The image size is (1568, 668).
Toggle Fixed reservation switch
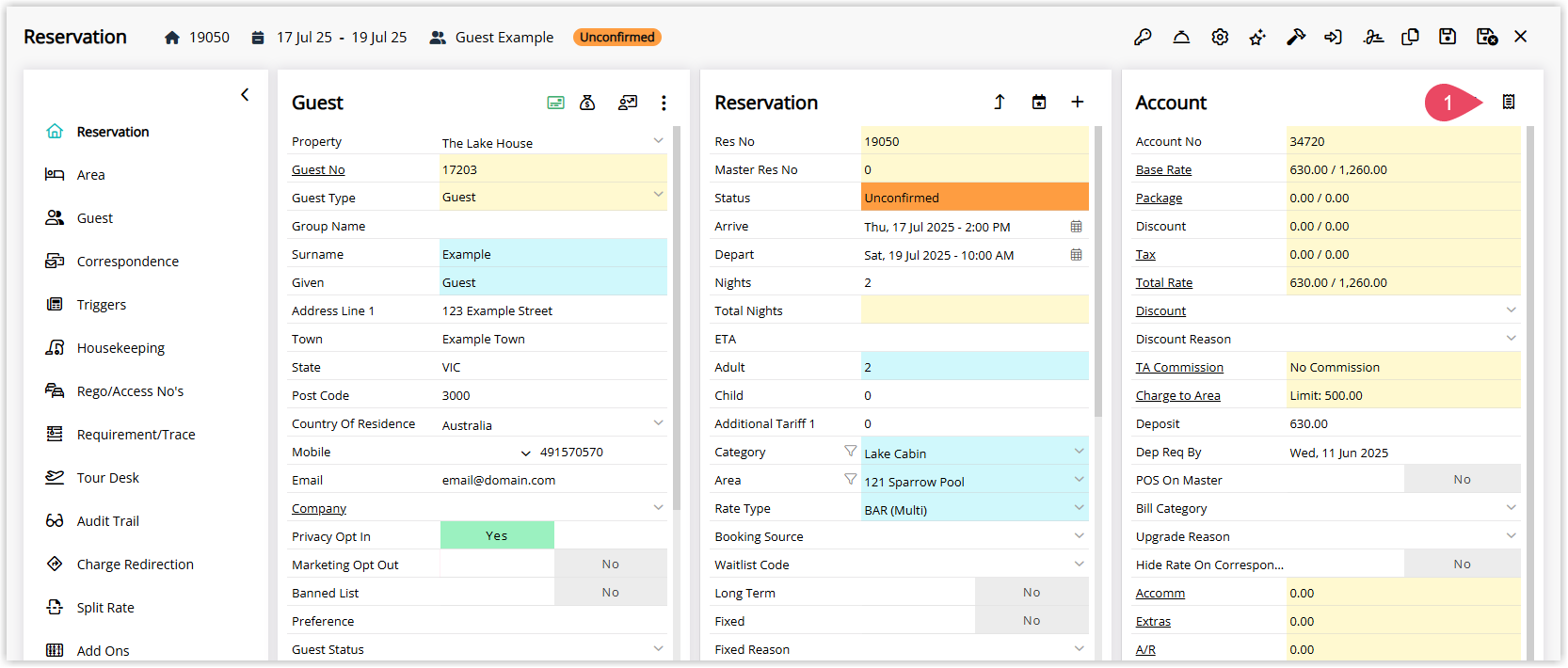point(1032,620)
